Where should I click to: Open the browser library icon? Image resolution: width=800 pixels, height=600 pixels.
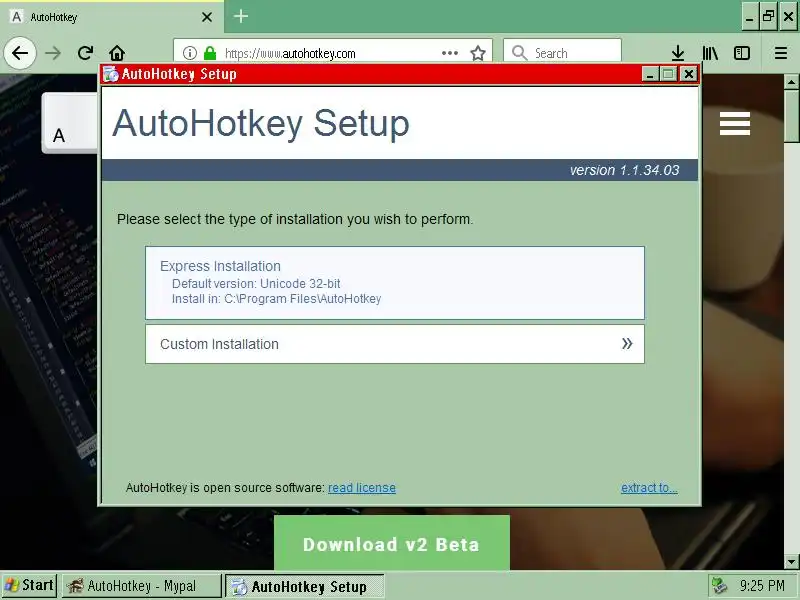(710, 53)
